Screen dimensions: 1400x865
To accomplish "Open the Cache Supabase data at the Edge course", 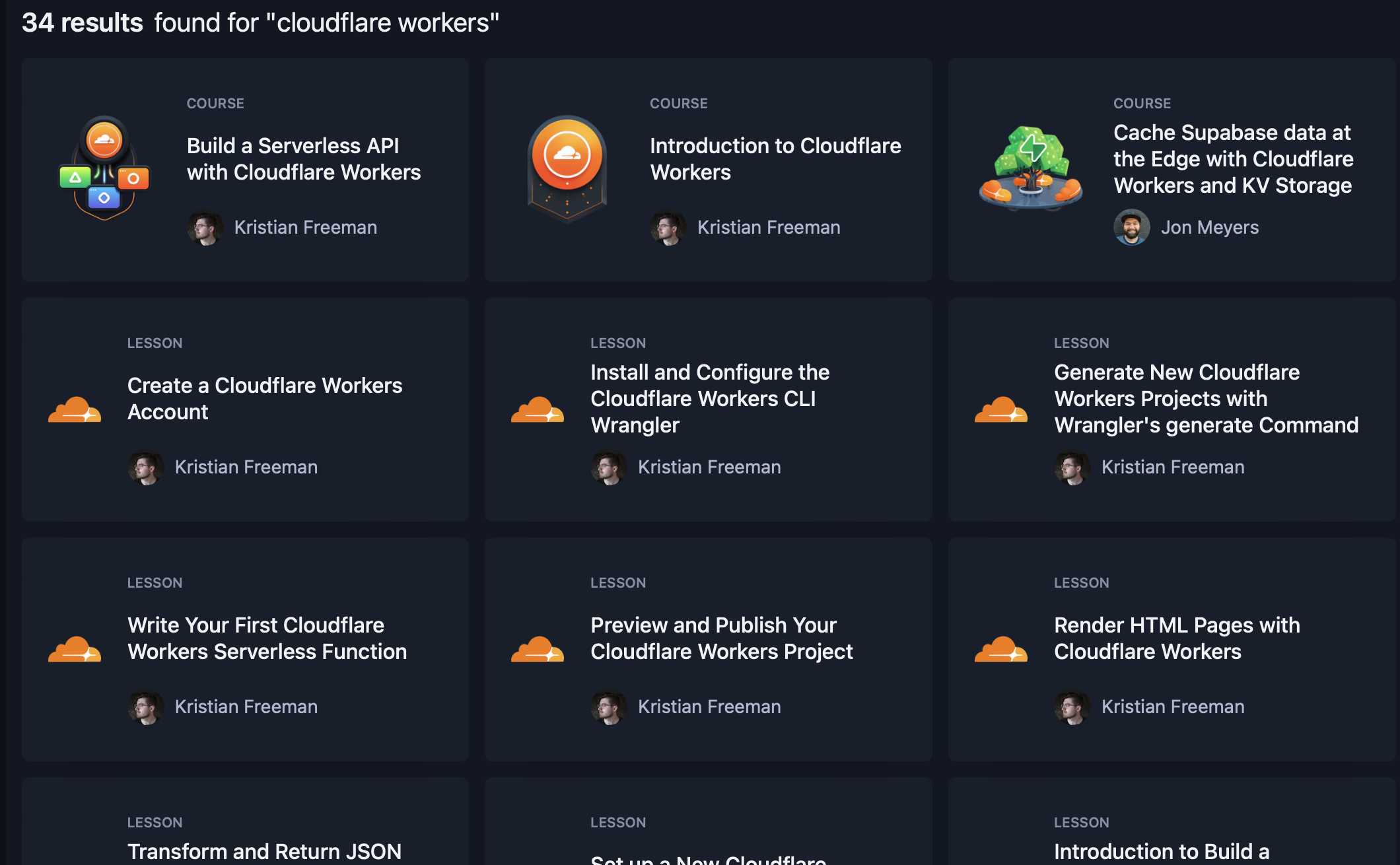I will coord(1233,158).
